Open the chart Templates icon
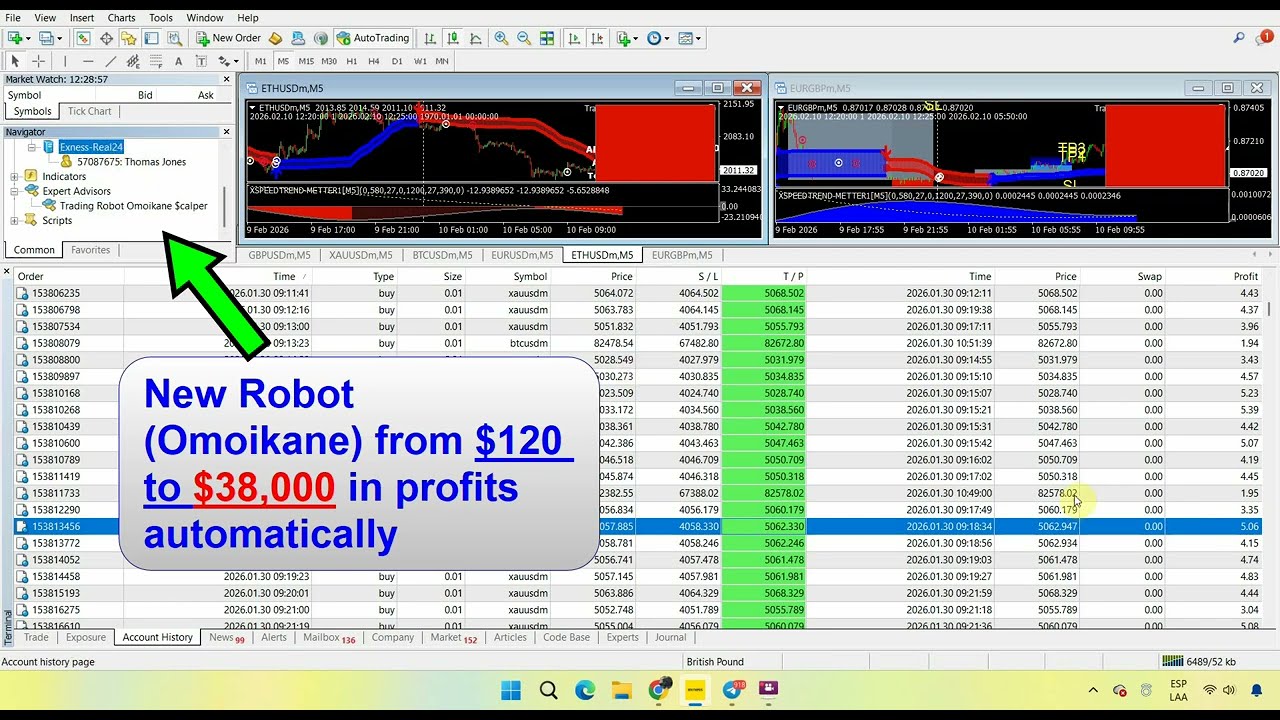 pyautogui.click(x=686, y=38)
